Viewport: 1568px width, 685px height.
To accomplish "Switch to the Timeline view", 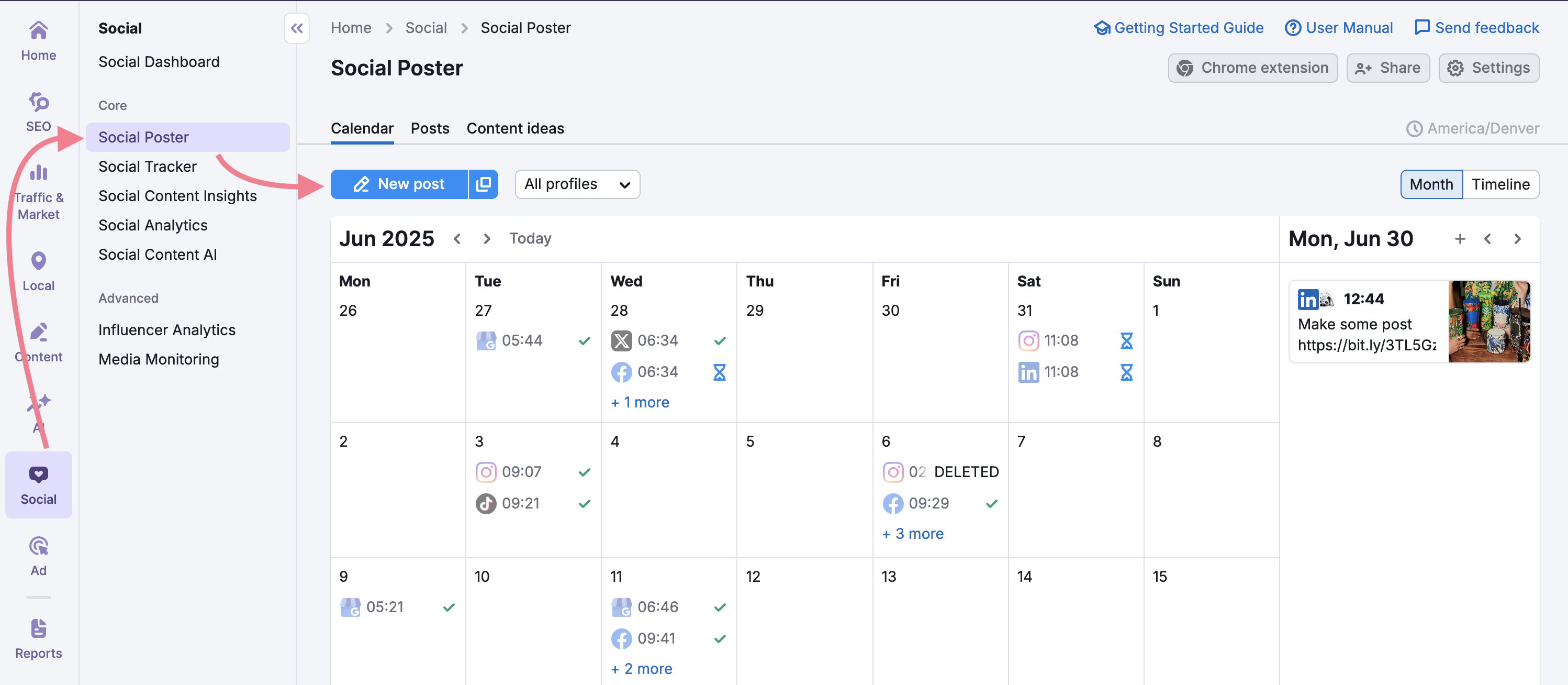I will (1500, 184).
